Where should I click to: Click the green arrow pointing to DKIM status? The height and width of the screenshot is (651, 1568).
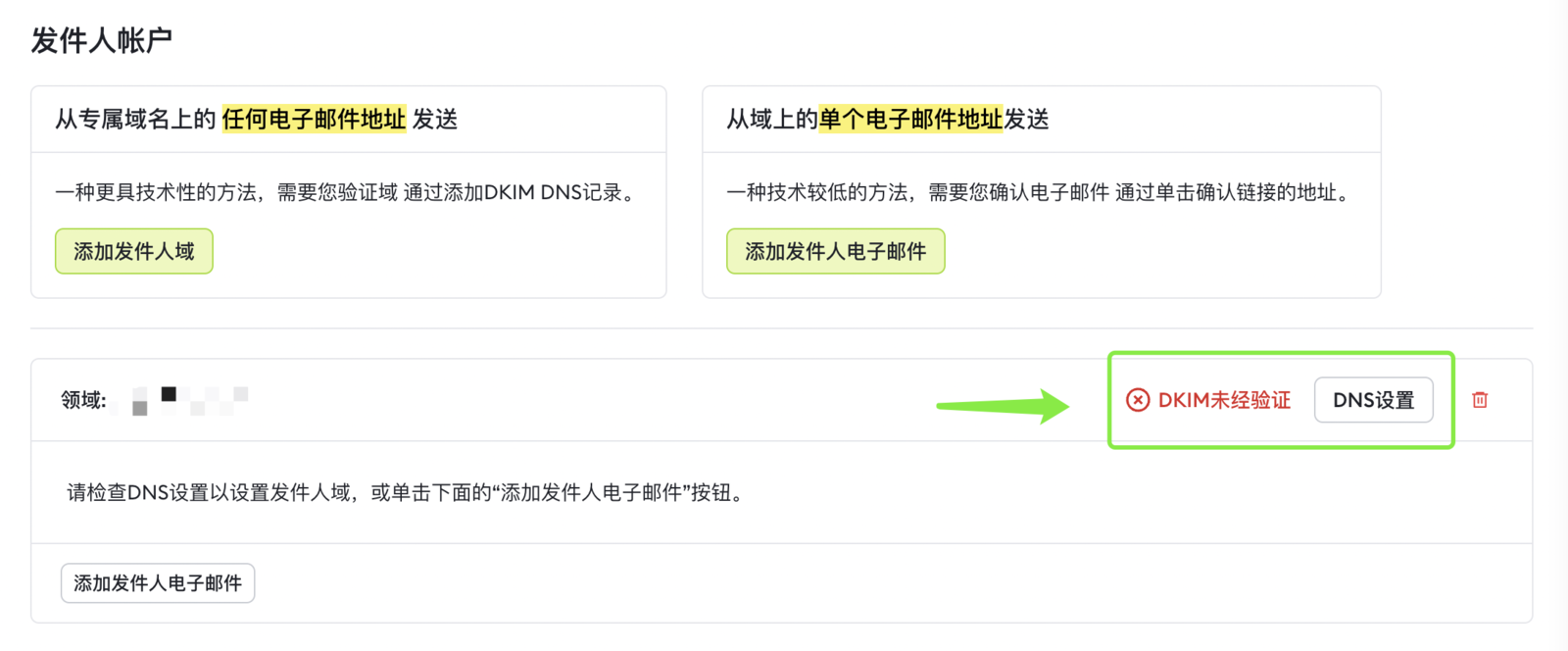(1003, 405)
